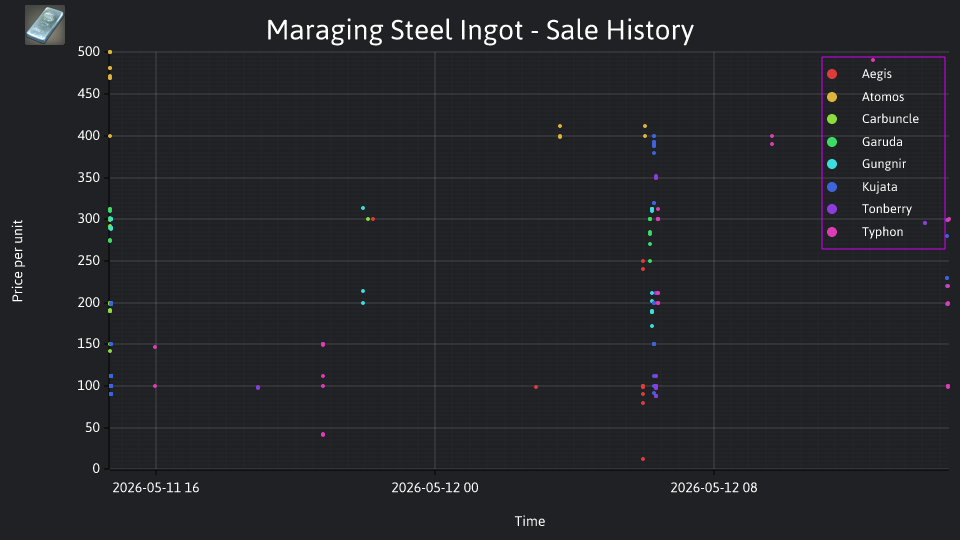Toggle the Carbuncle lime legend marker

[x=831, y=119]
